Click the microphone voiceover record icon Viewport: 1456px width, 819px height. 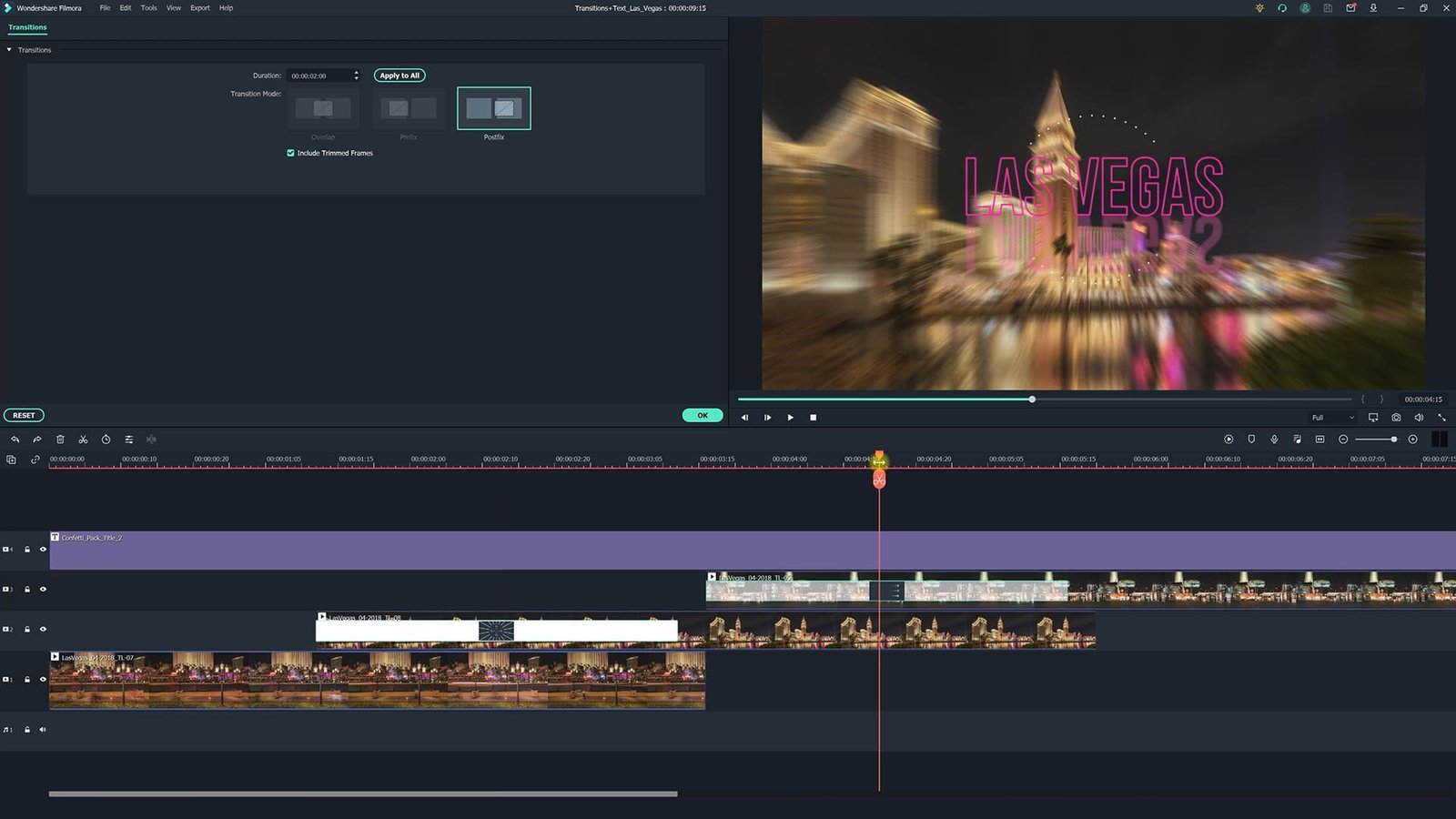(1274, 440)
